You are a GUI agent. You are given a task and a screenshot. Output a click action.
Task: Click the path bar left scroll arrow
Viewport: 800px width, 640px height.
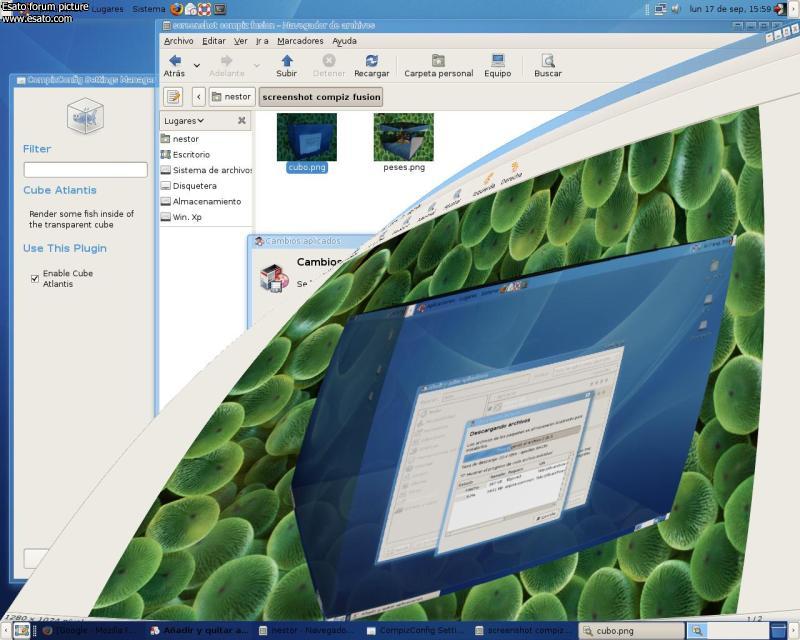tap(198, 97)
